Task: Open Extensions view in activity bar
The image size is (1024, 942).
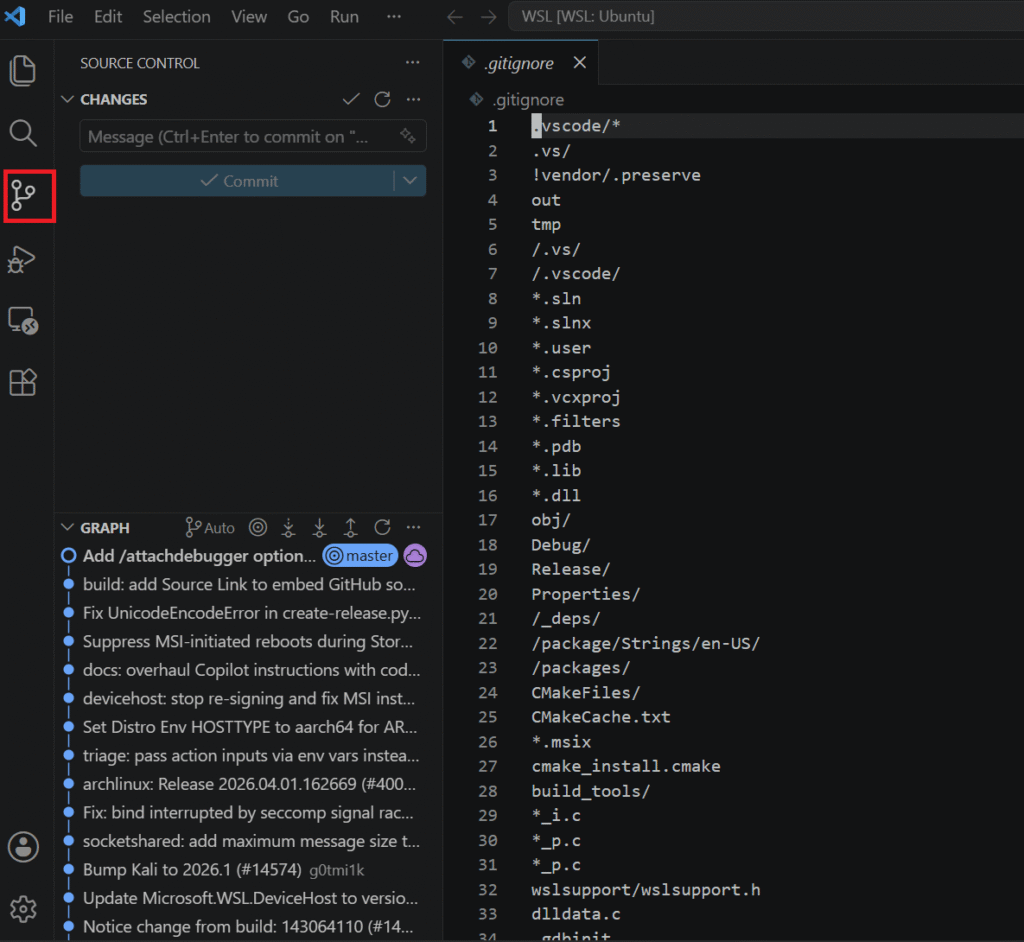Action: pyautogui.click(x=23, y=382)
